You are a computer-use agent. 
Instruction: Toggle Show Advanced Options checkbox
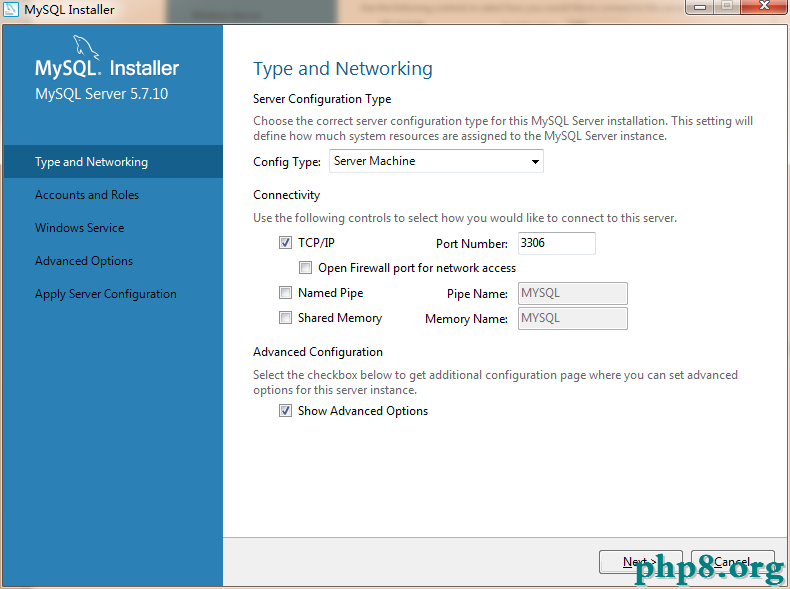(x=285, y=411)
